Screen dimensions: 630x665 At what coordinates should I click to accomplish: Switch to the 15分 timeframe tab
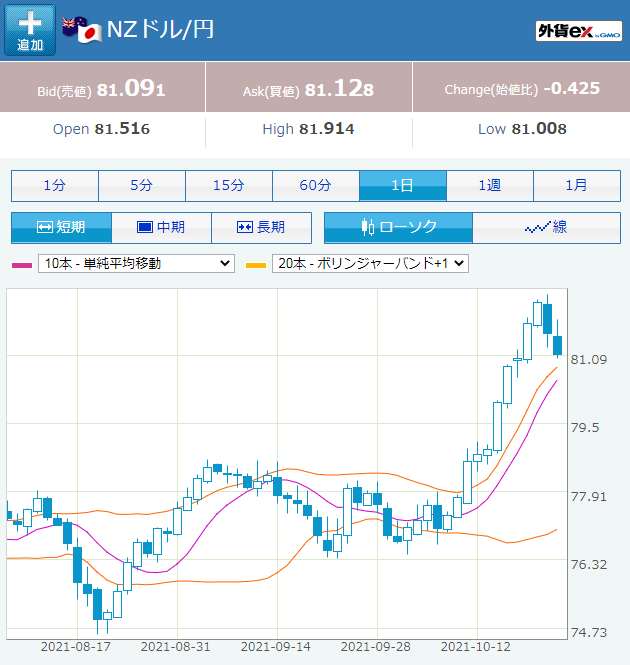pos(229,186)
